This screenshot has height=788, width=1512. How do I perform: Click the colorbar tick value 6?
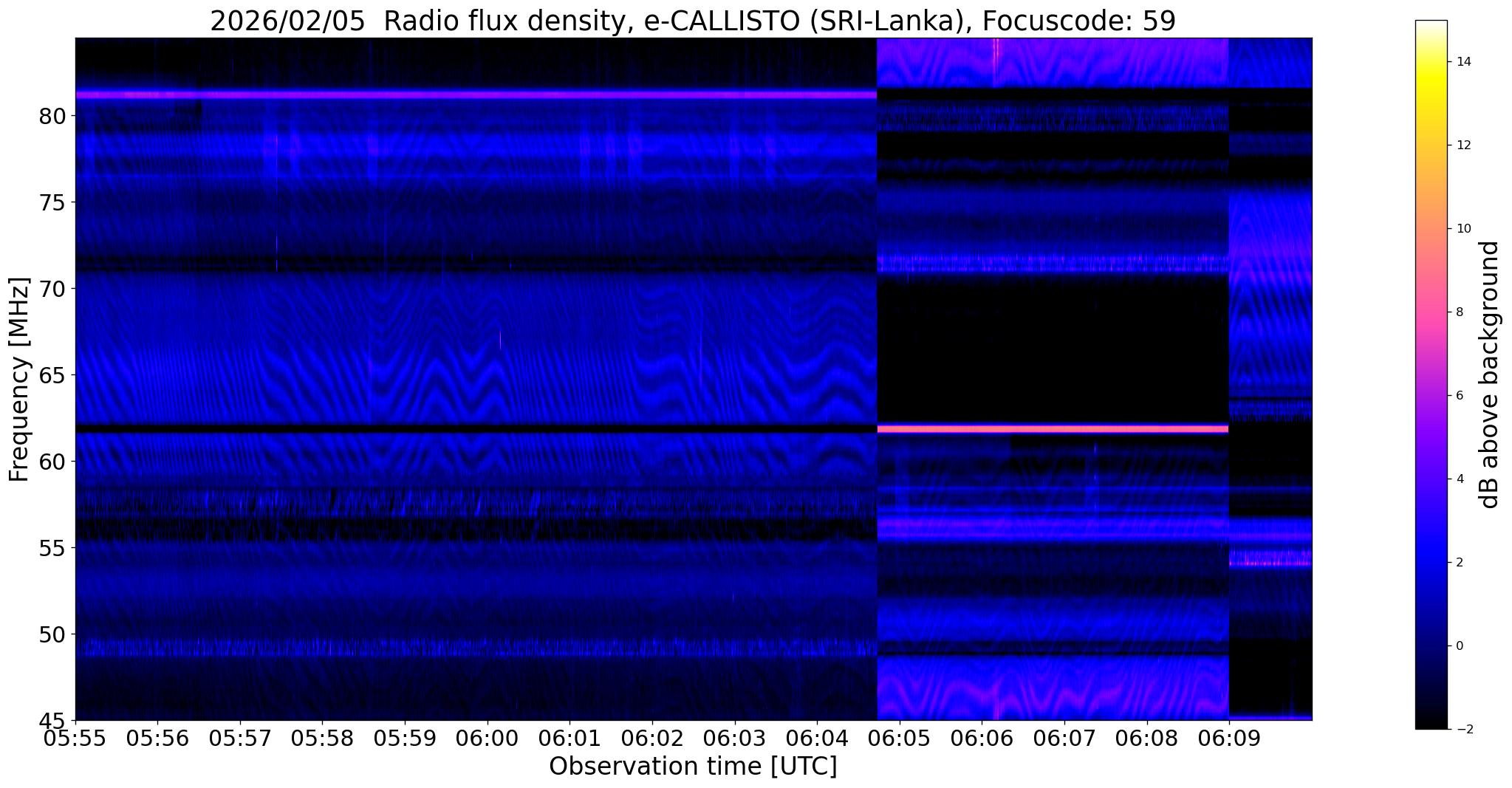[x=1459, y=395]
